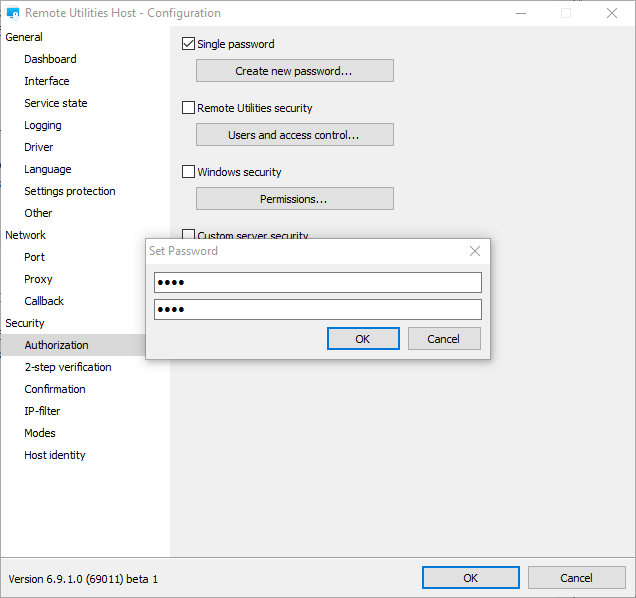636x598 pixels.
Task: Go to the Callback settings
Action: (44, 301)
